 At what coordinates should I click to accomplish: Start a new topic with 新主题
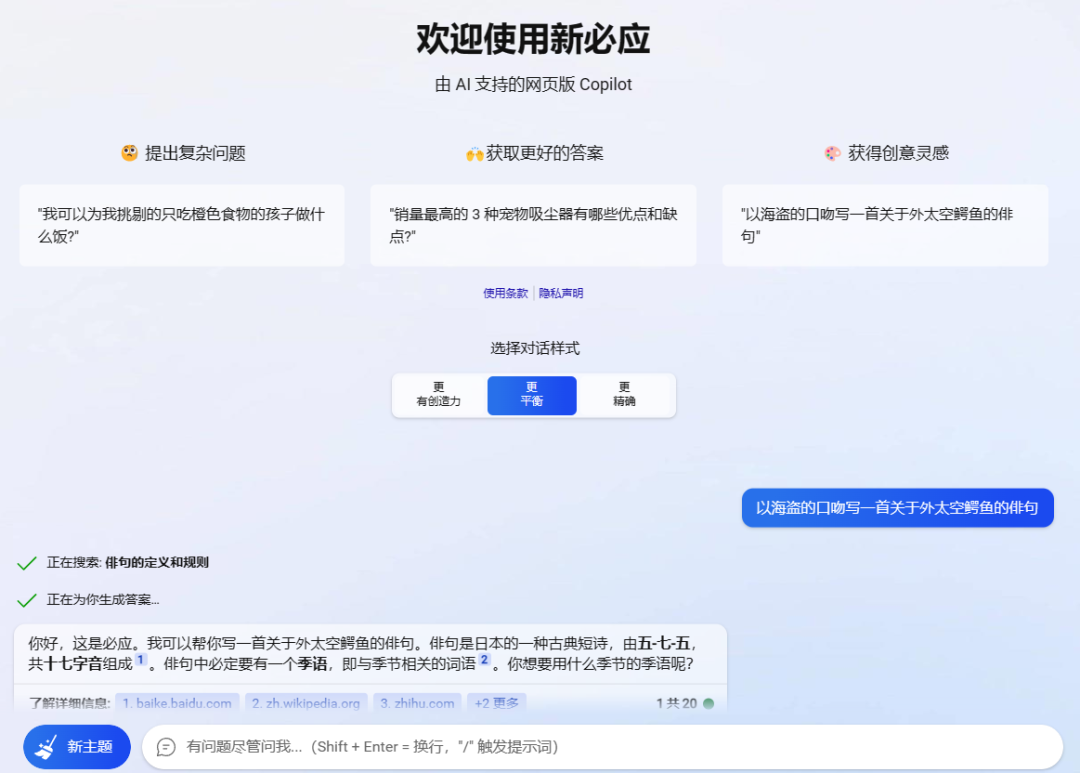[x=77, y=747]
